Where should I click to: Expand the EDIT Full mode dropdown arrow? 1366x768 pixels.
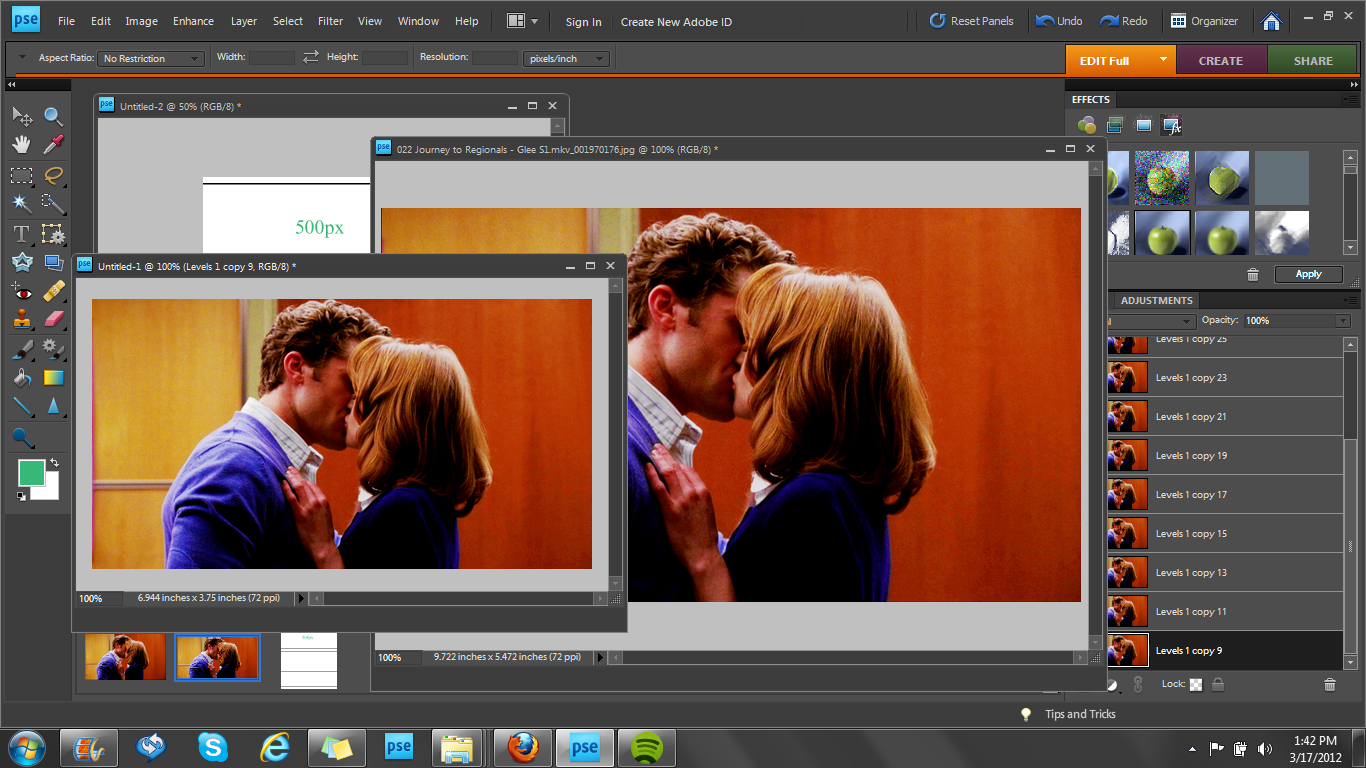(x=1163, y=60)
